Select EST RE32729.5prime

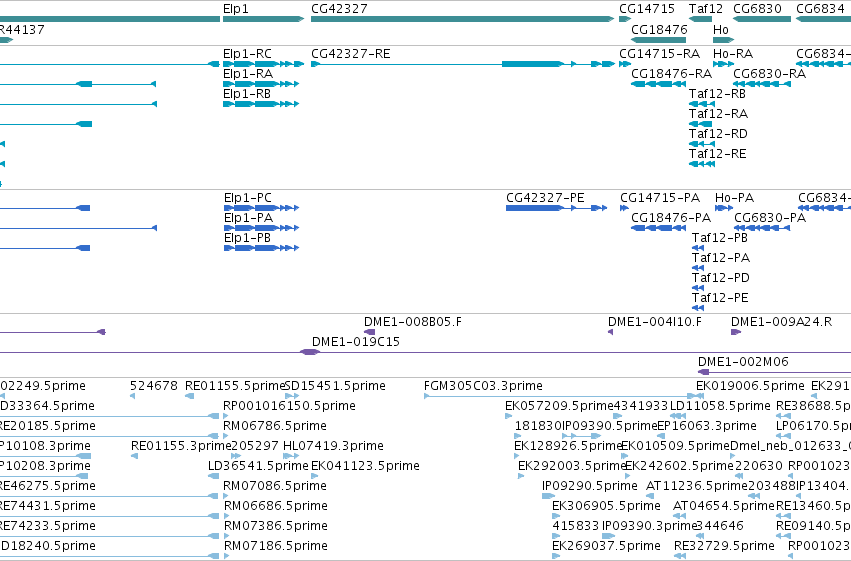[680, 556]
